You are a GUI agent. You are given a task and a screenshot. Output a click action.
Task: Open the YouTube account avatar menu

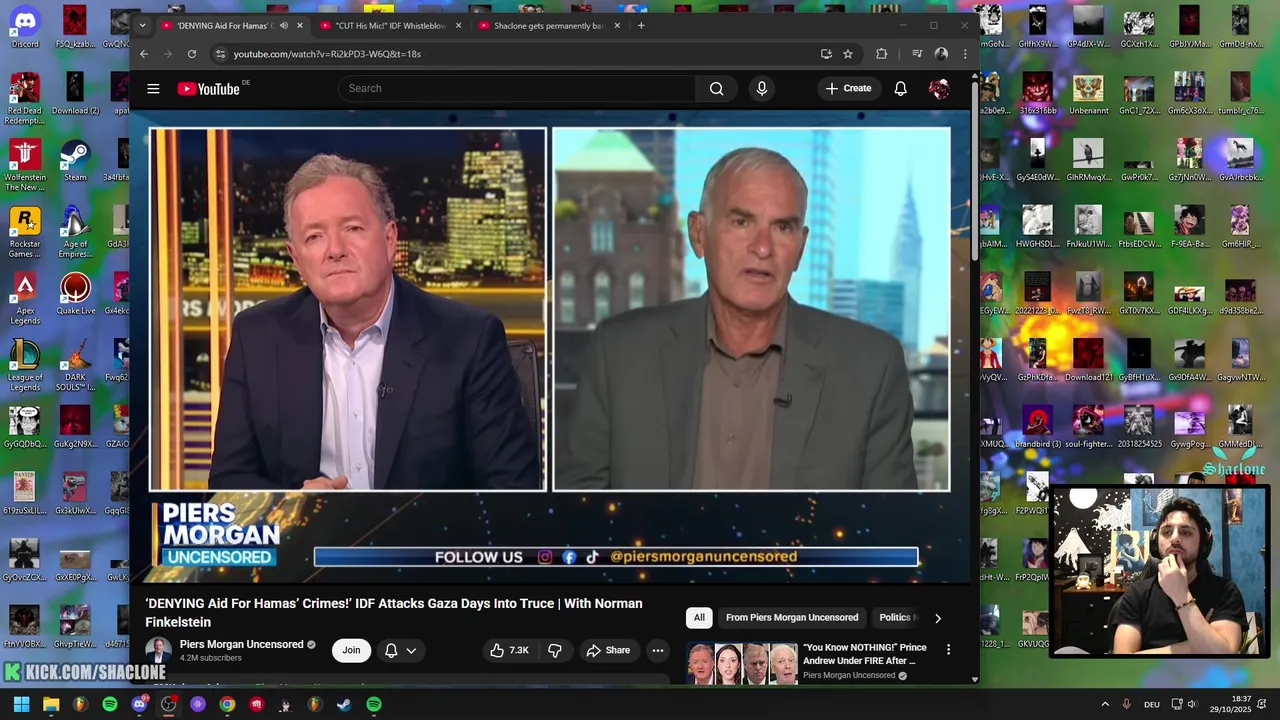pos(939,89)
